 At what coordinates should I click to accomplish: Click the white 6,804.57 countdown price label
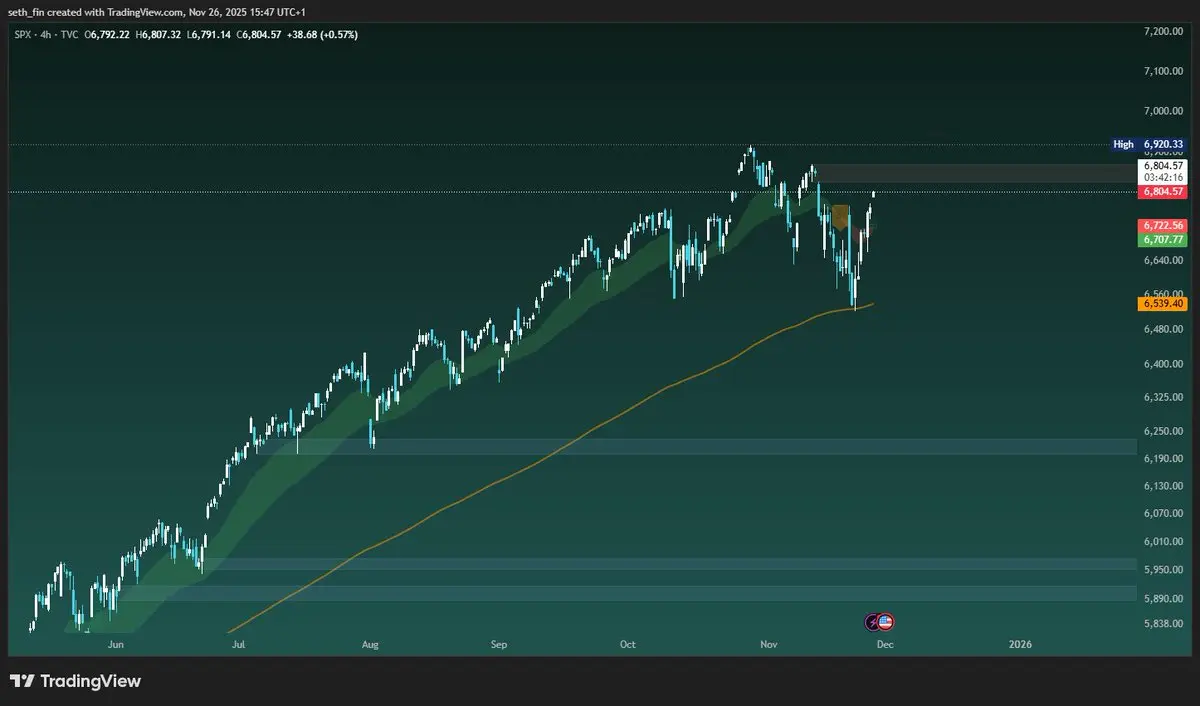click(1162, 171)
